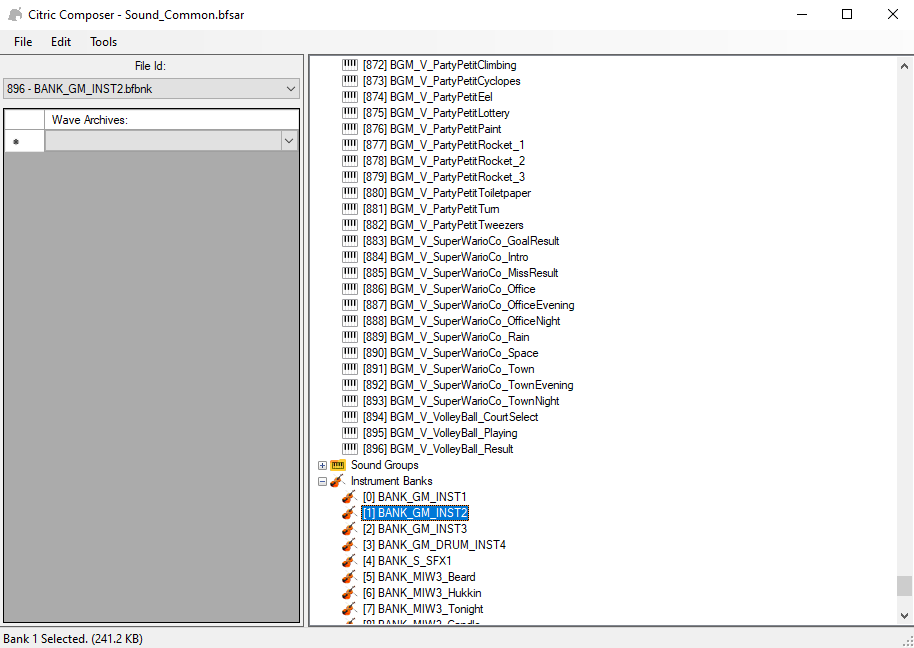Click Citric Composer app icon in title bar
The width and height of the screenshot is (914, 648).
tap(15, 15)
